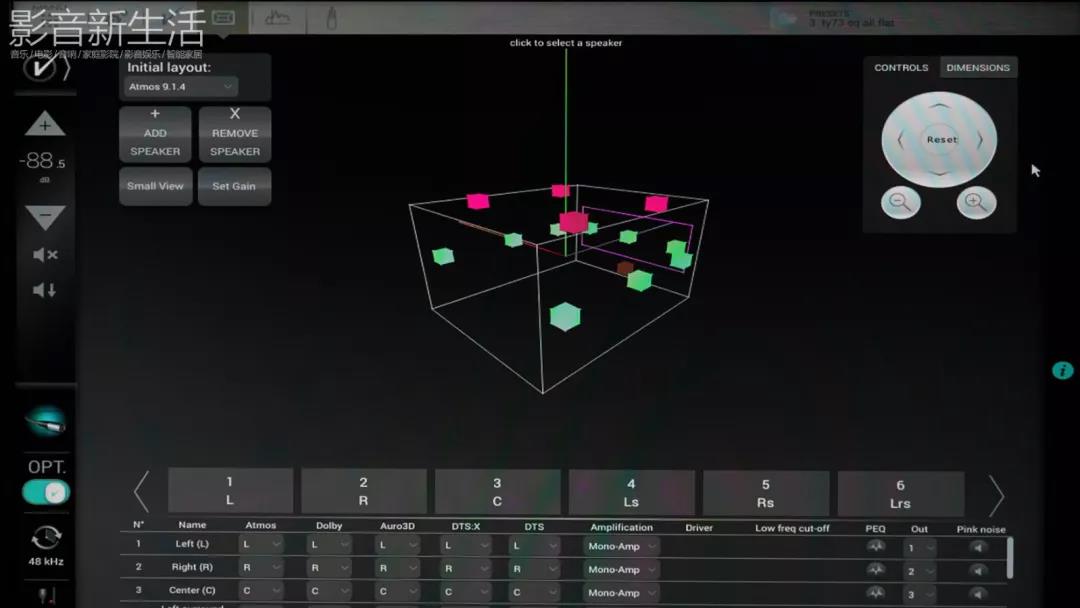Open Out dropdown for Right (R) row
This screenshot has height=608, width=1080.
click(920, 571)
